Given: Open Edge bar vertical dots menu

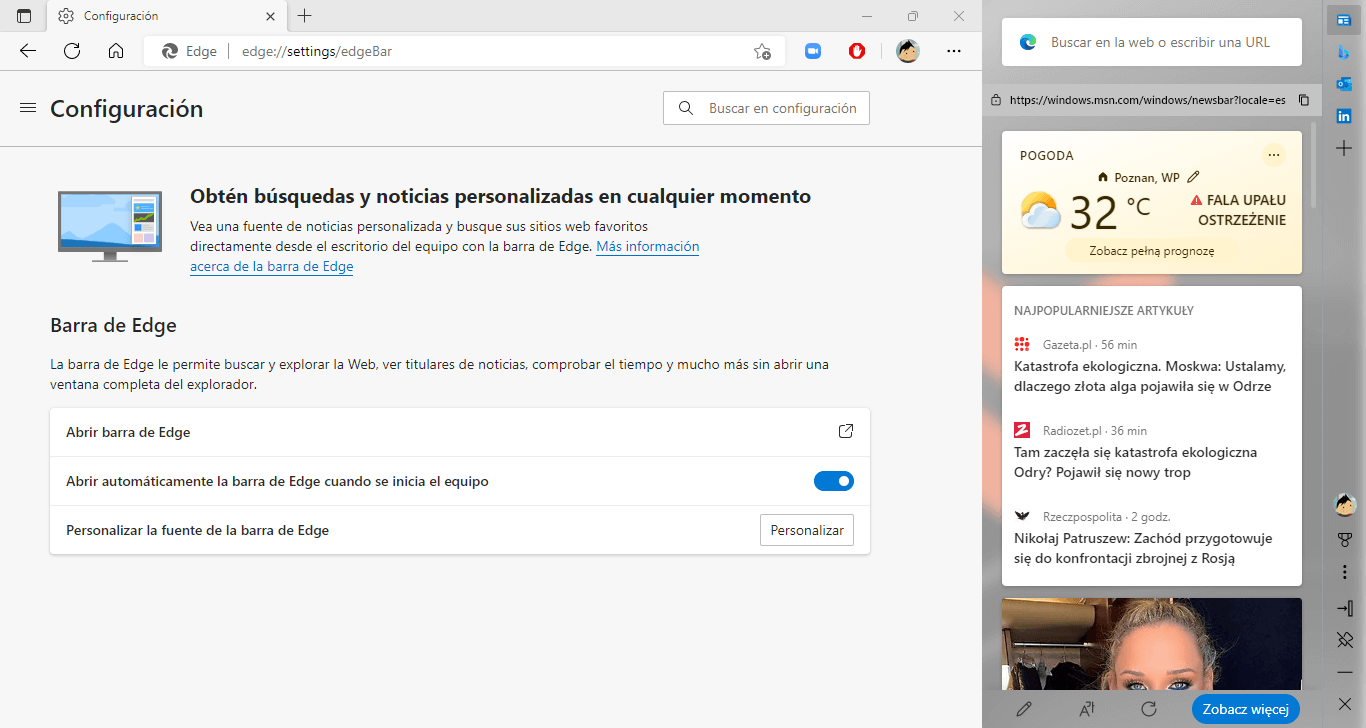Looking at the screenshot, I should tap(1345, 573).
